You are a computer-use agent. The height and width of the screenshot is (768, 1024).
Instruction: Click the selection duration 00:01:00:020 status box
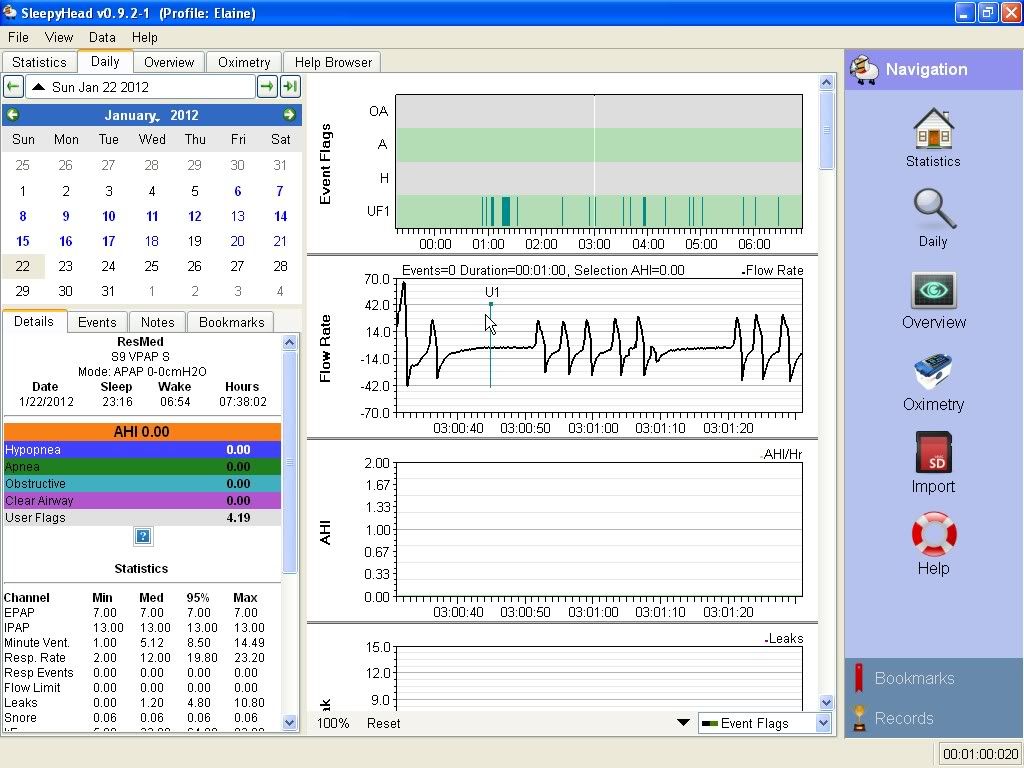[981, 754]
